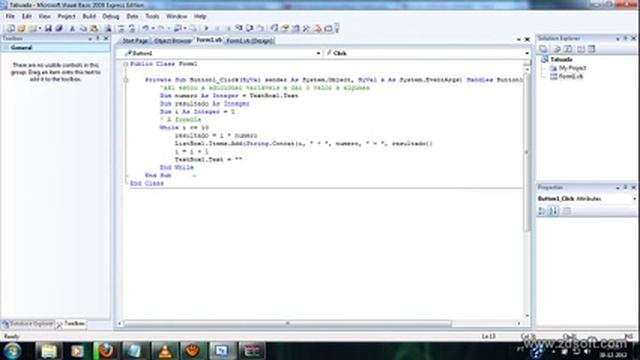
Task: Switch to the Form1.vb [Design] tab
Action: 249,41
